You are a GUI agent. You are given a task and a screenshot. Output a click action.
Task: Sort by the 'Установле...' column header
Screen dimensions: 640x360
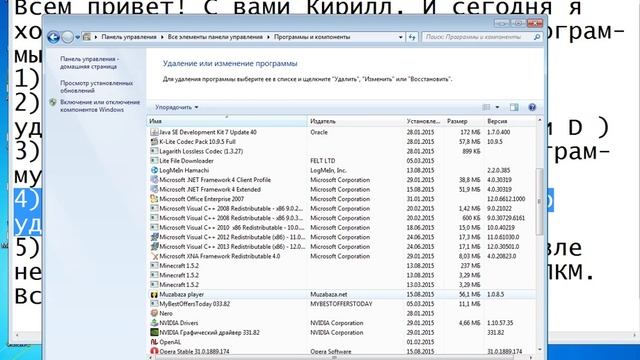point(424,121)
